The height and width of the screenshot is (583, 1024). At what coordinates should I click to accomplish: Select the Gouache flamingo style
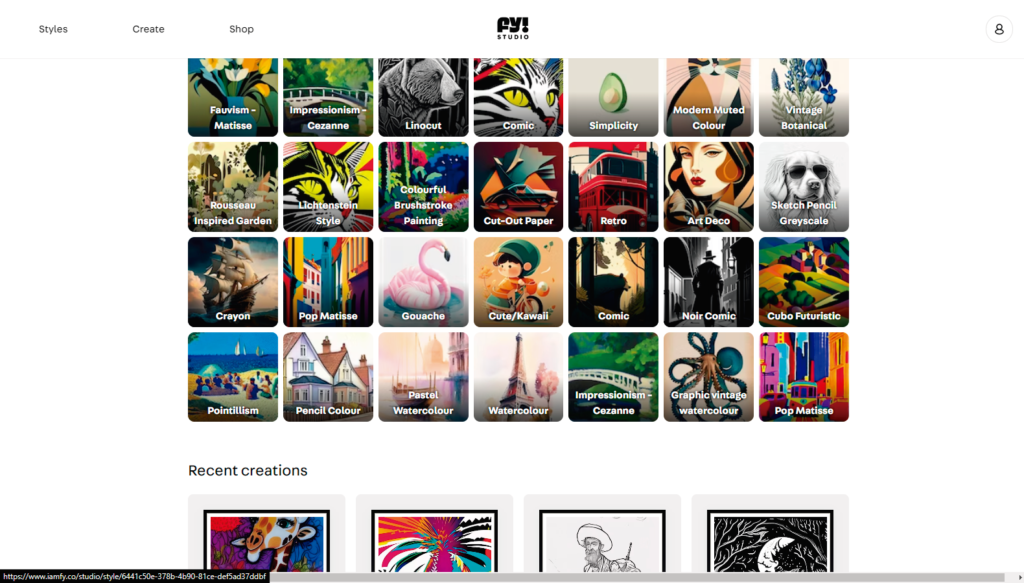tap(423, 282)
